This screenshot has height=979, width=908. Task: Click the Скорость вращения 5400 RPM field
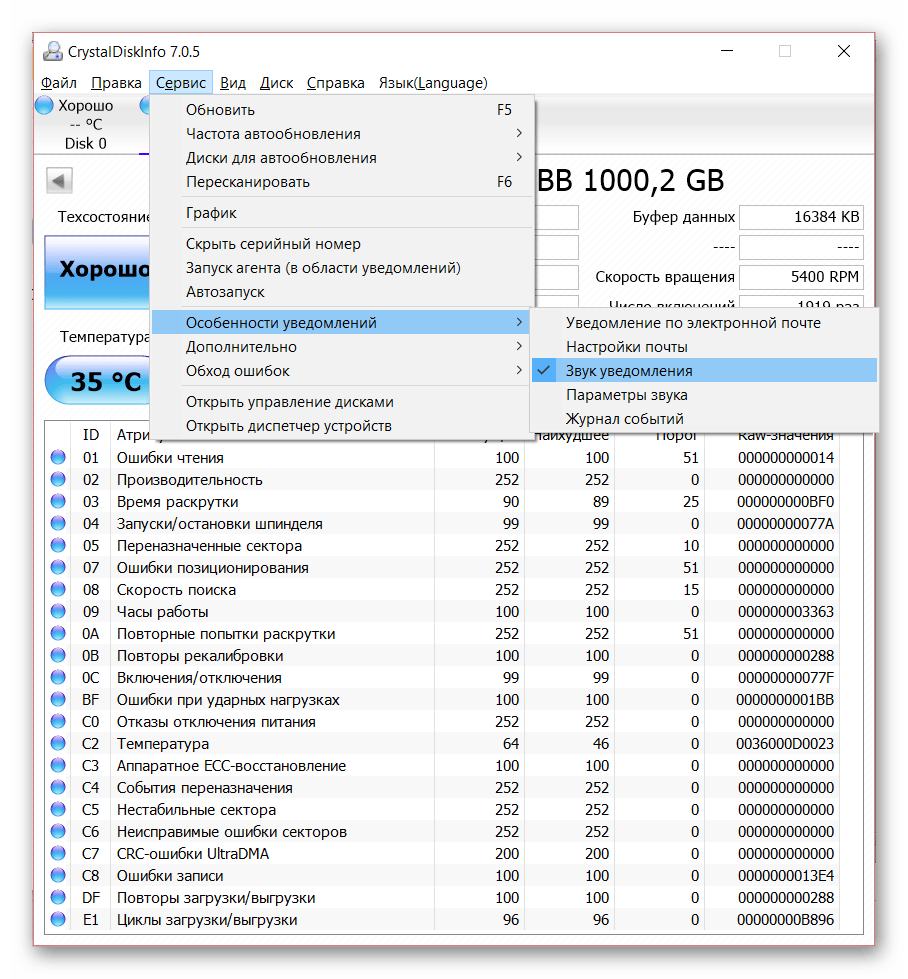click(x=801, y=277)
